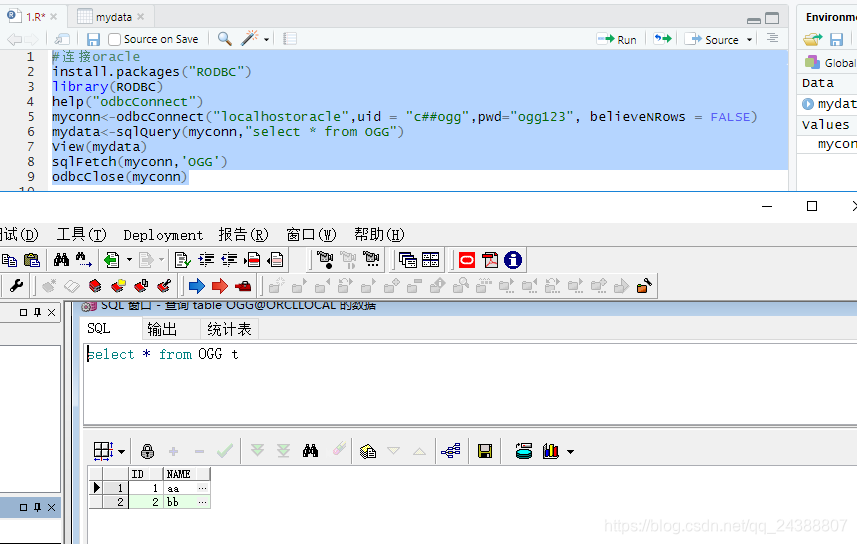This screenshot has height=544, width=857.
Task: Click the red Oracle logo icon
Action: click(467, 260)
